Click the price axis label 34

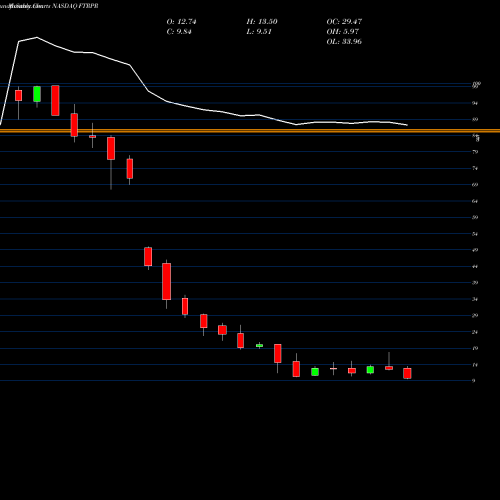[x=475, y=299]
